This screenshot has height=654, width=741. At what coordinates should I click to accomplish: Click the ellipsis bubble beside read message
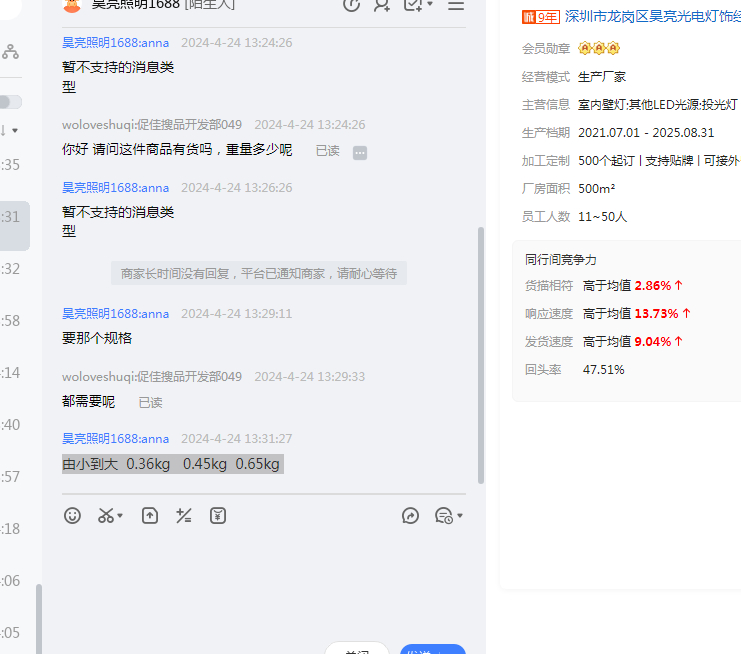coord(360,152)
